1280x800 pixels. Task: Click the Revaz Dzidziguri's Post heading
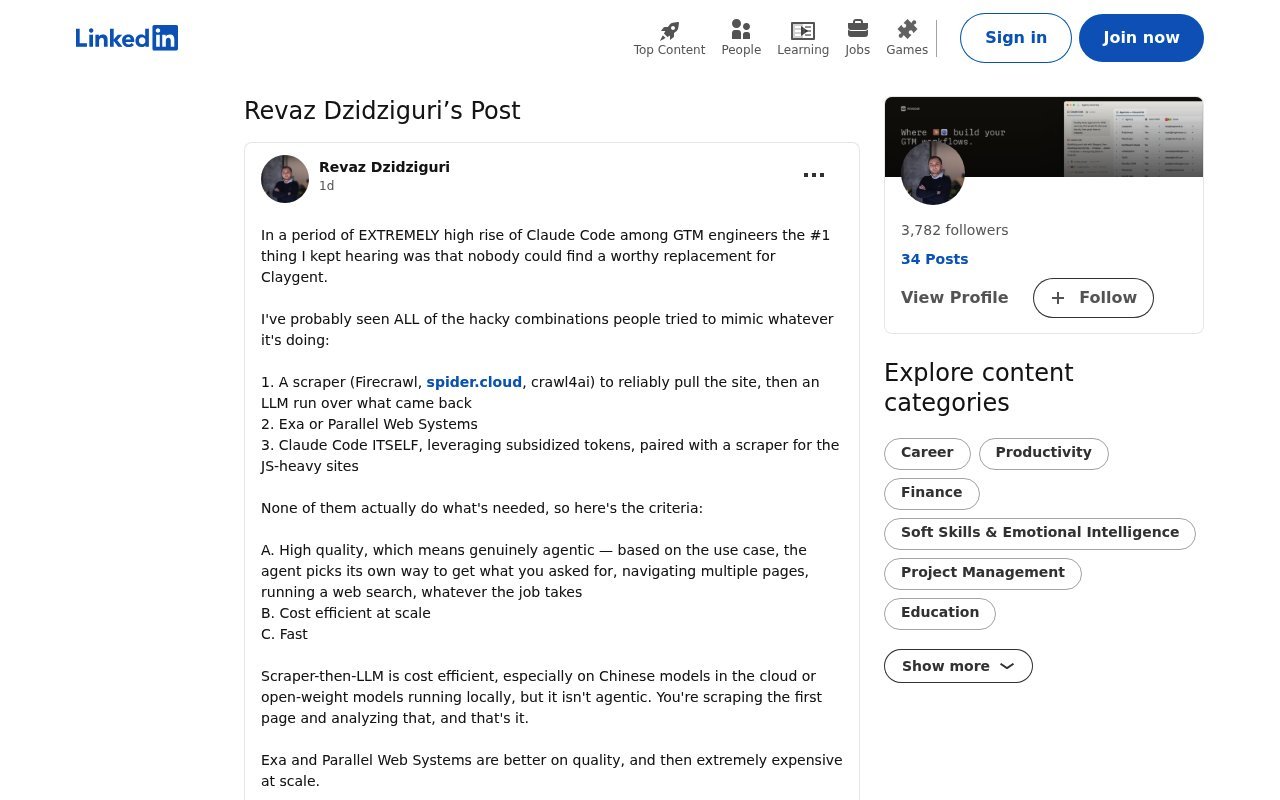[382, 111]
